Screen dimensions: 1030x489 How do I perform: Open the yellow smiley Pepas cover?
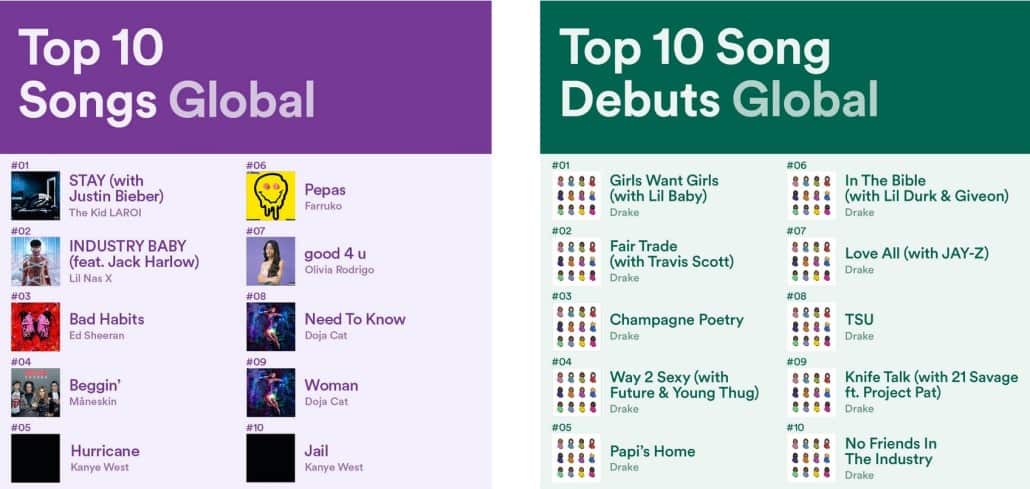click(x=270, y=196)
